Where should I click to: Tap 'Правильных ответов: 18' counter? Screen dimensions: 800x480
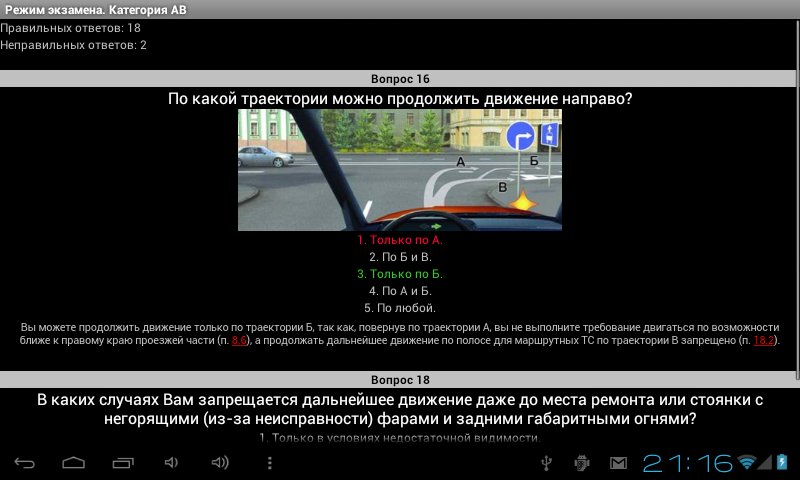tap(70, 28)
